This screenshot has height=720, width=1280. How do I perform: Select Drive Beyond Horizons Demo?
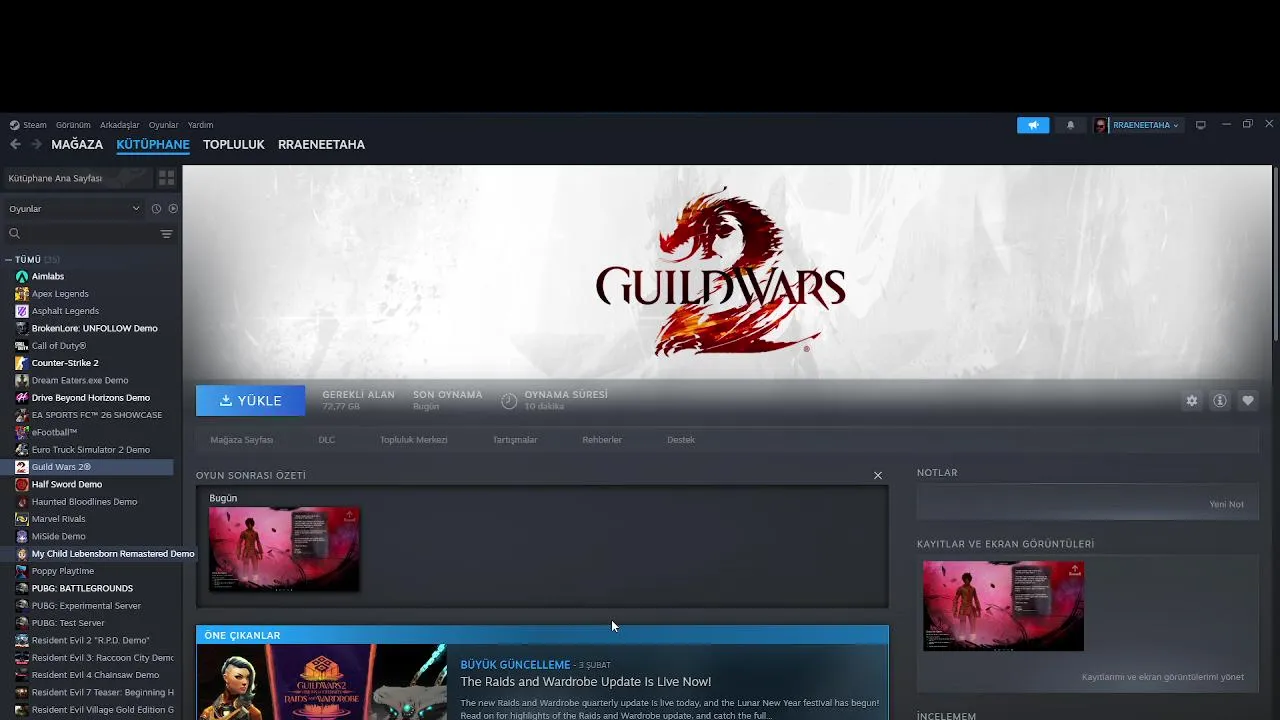[90, 398]
